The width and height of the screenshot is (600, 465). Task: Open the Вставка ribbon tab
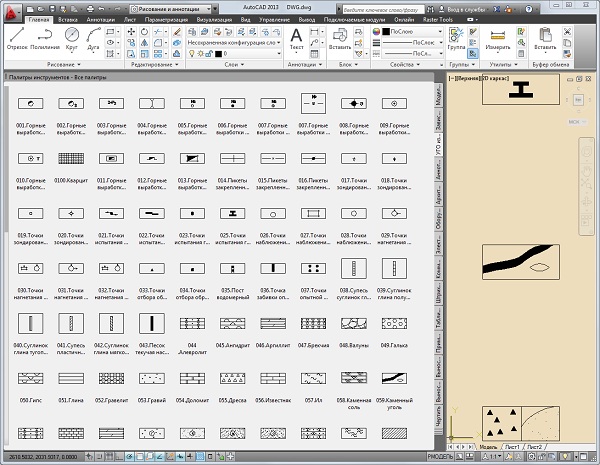pos(69,19)
